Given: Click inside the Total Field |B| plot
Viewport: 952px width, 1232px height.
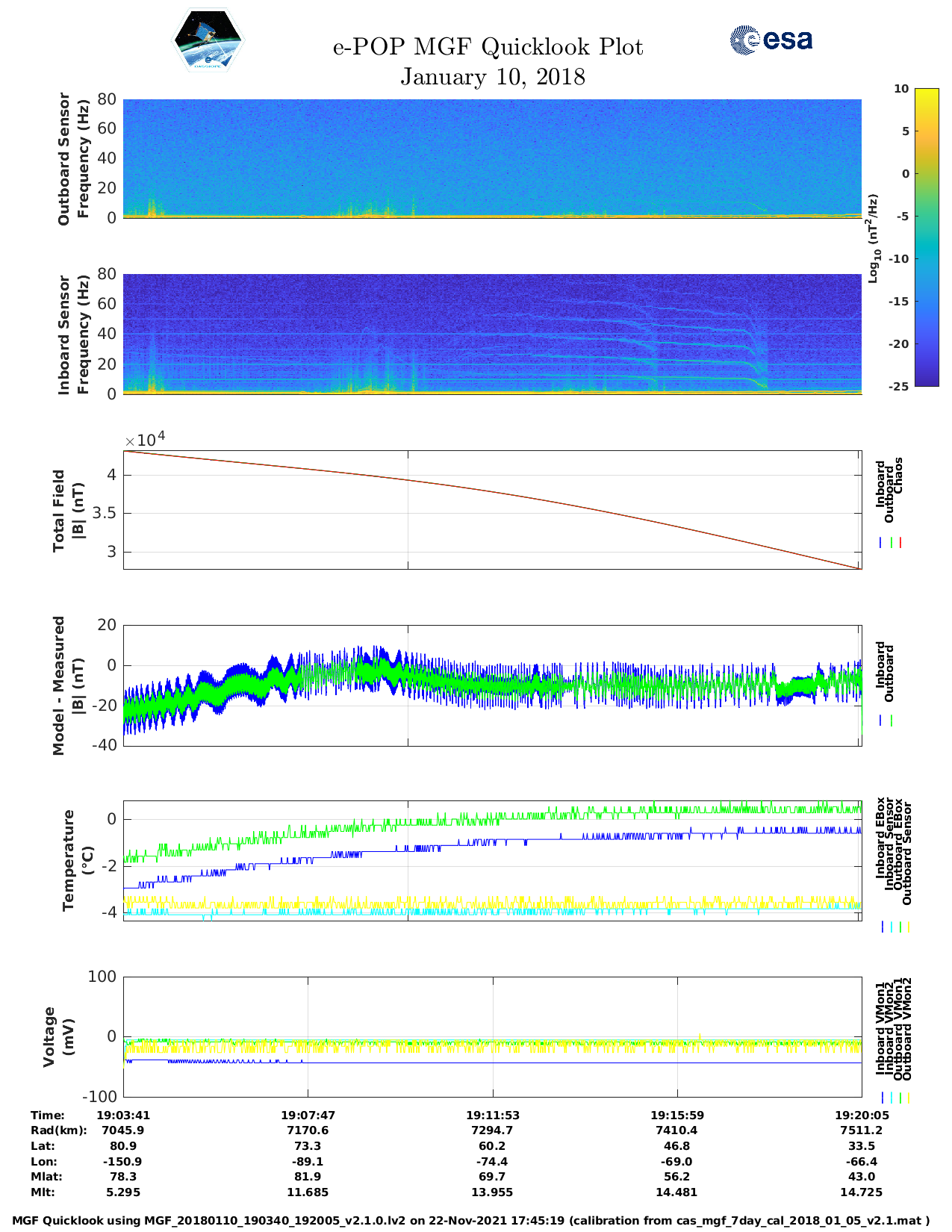Looking at the screenshot, I should tap(492, 509).
